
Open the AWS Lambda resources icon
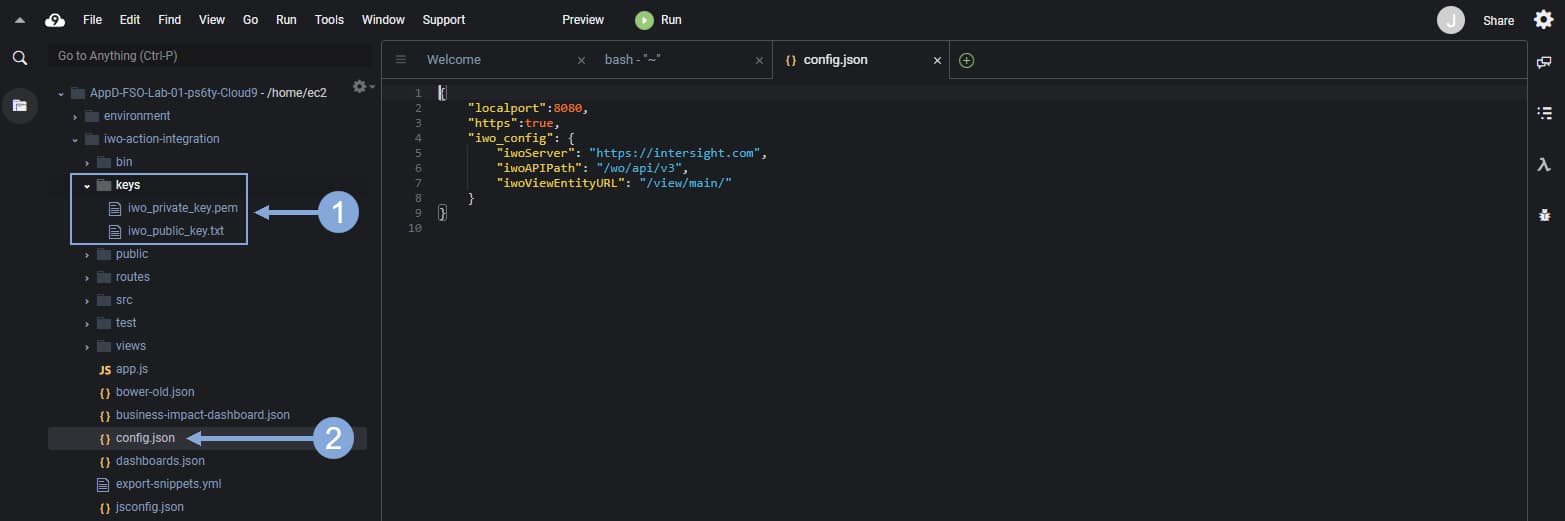(1544, 165)
